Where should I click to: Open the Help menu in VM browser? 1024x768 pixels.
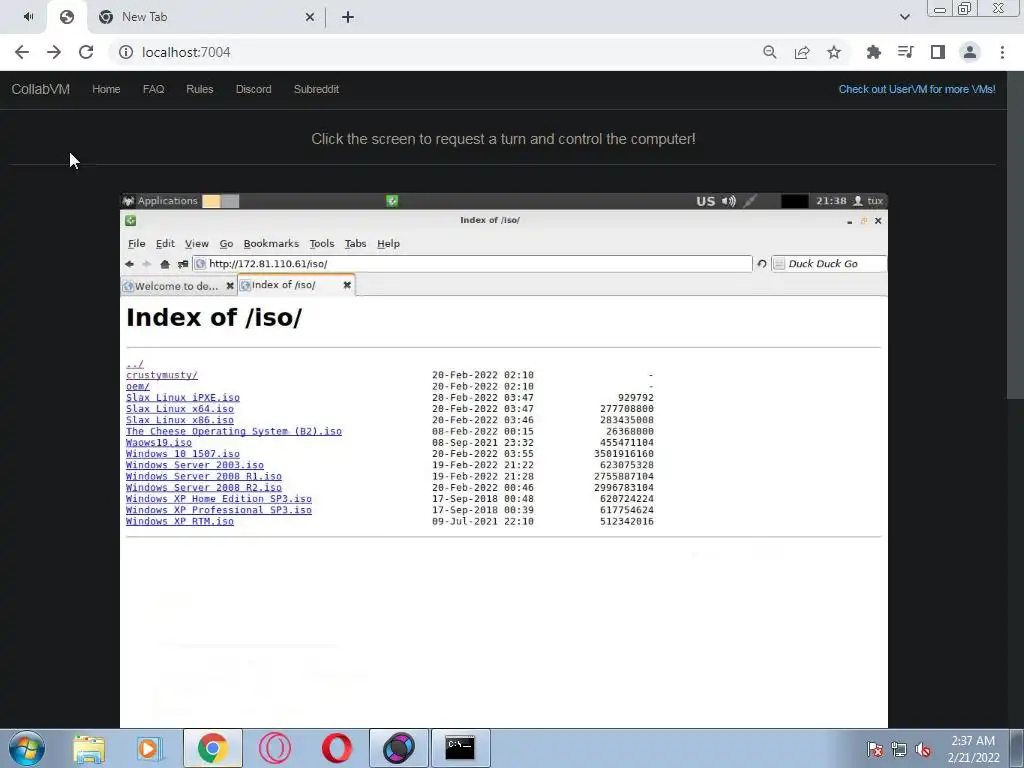tap(388, 244)
